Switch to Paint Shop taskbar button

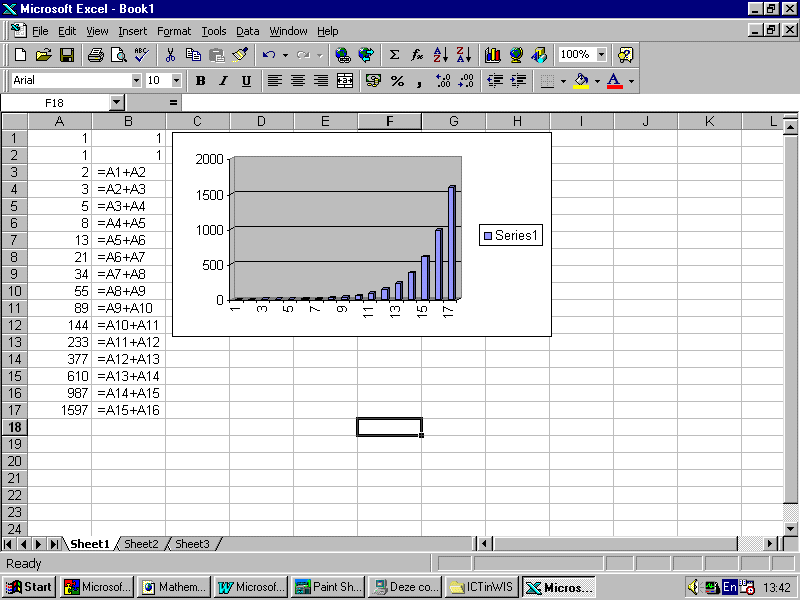(328, 587)
